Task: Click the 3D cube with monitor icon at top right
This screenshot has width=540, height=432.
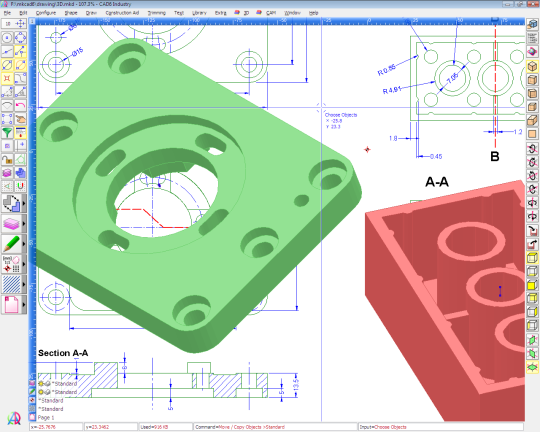Action: point(532,24)
